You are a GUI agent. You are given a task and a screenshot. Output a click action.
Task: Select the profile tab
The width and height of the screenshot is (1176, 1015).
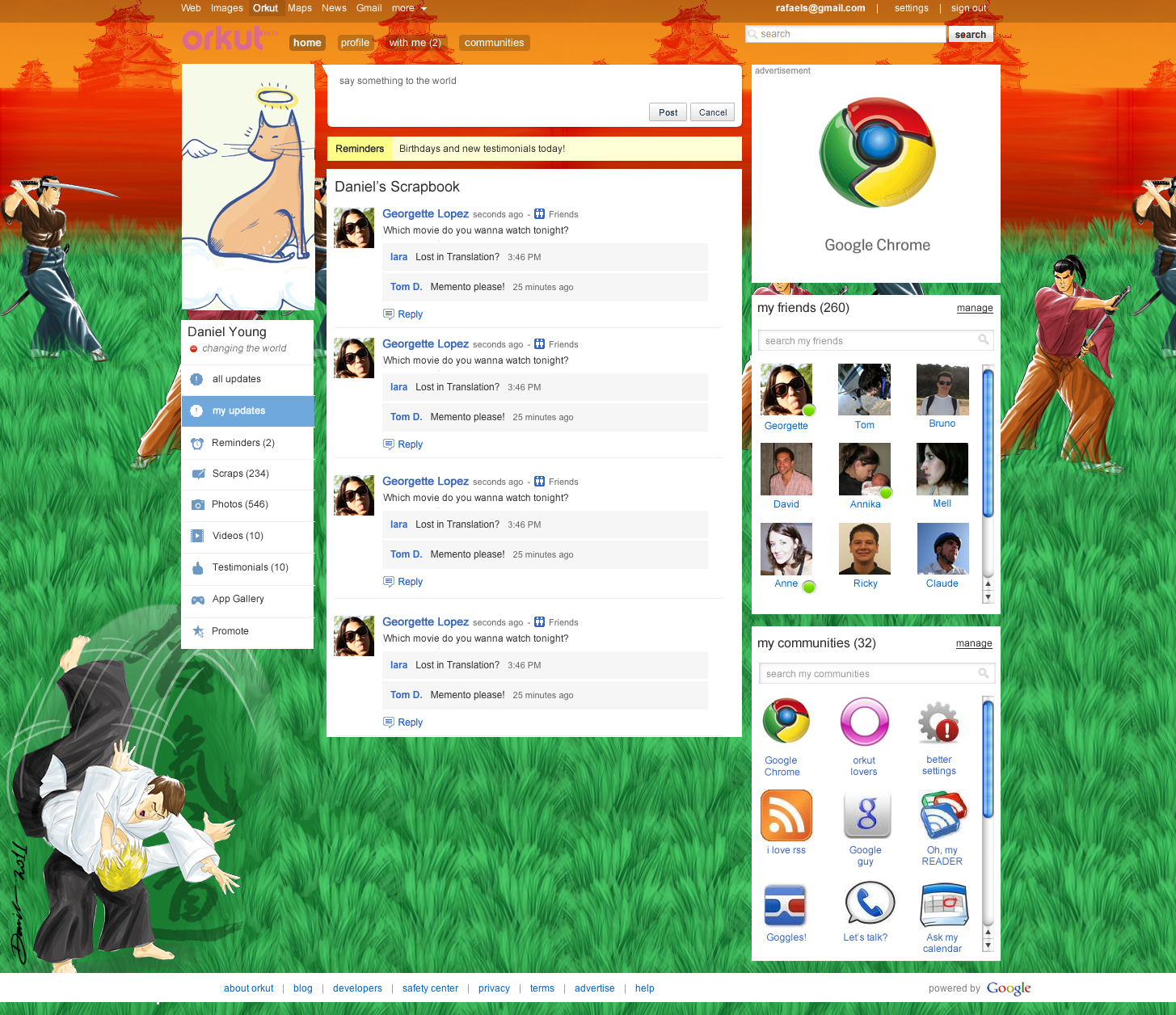pyautogui.click(x=355, y=43)
